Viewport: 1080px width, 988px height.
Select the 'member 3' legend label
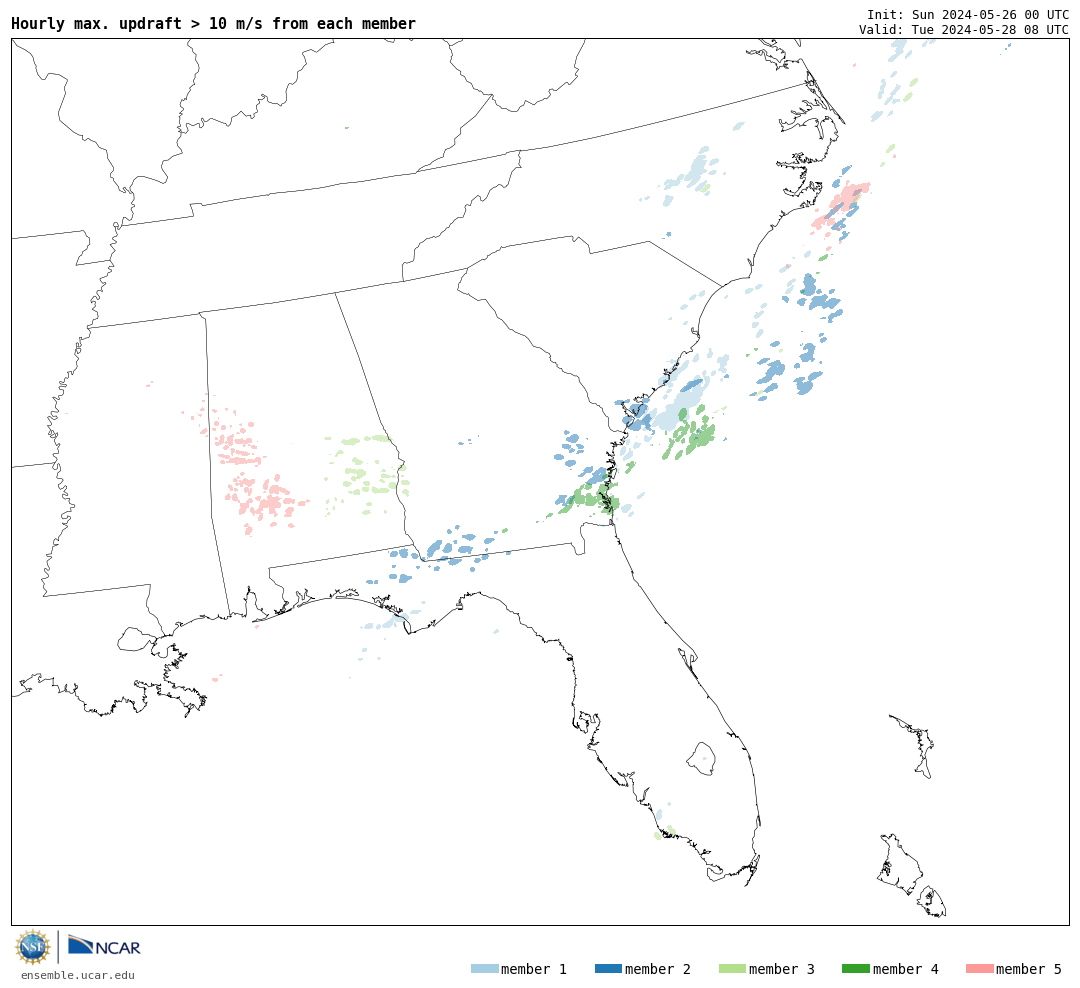tap(782, 969)
